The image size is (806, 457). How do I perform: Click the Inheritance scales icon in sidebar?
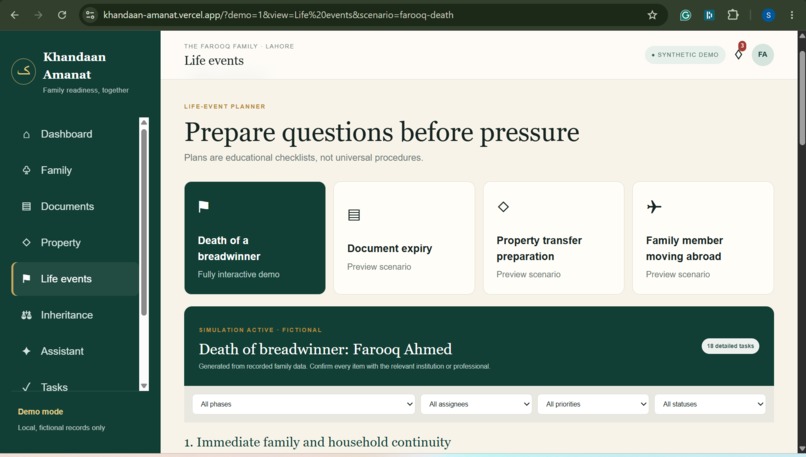pyautogui.click(x=26, y=315)
